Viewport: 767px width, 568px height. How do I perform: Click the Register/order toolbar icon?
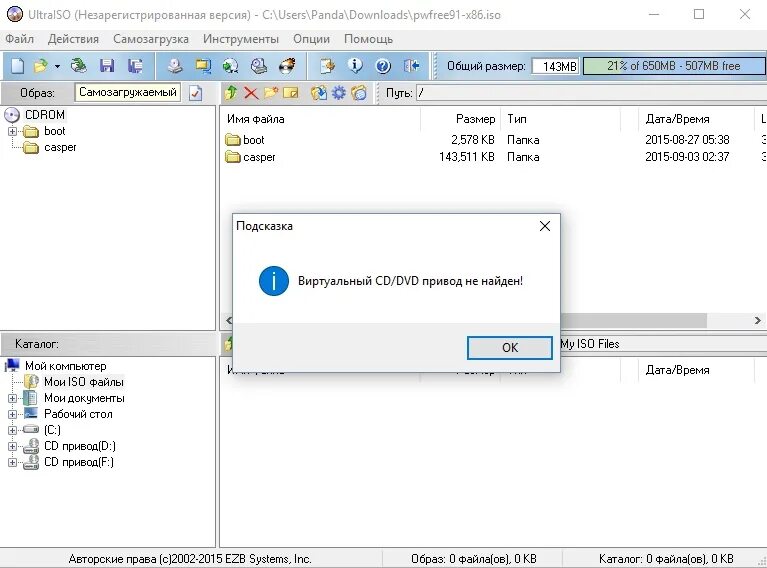tap(327, 66)
